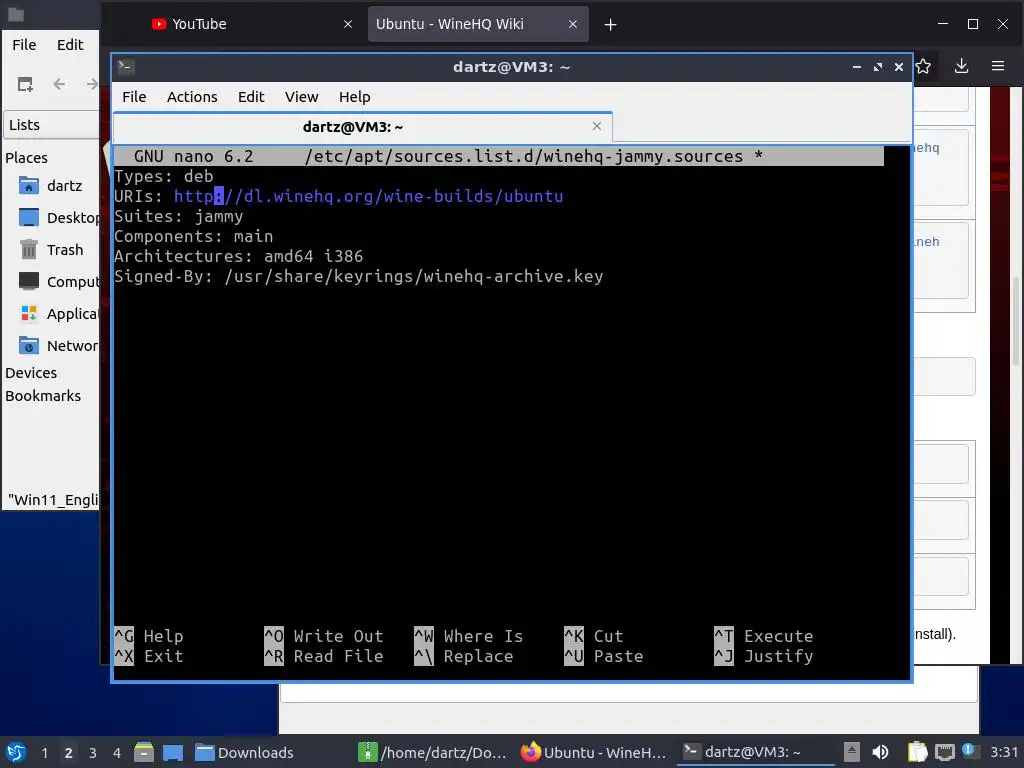Screen dimensions: 1024x768
Task: Minimize the terminal window
Action: tap(856, 67)
